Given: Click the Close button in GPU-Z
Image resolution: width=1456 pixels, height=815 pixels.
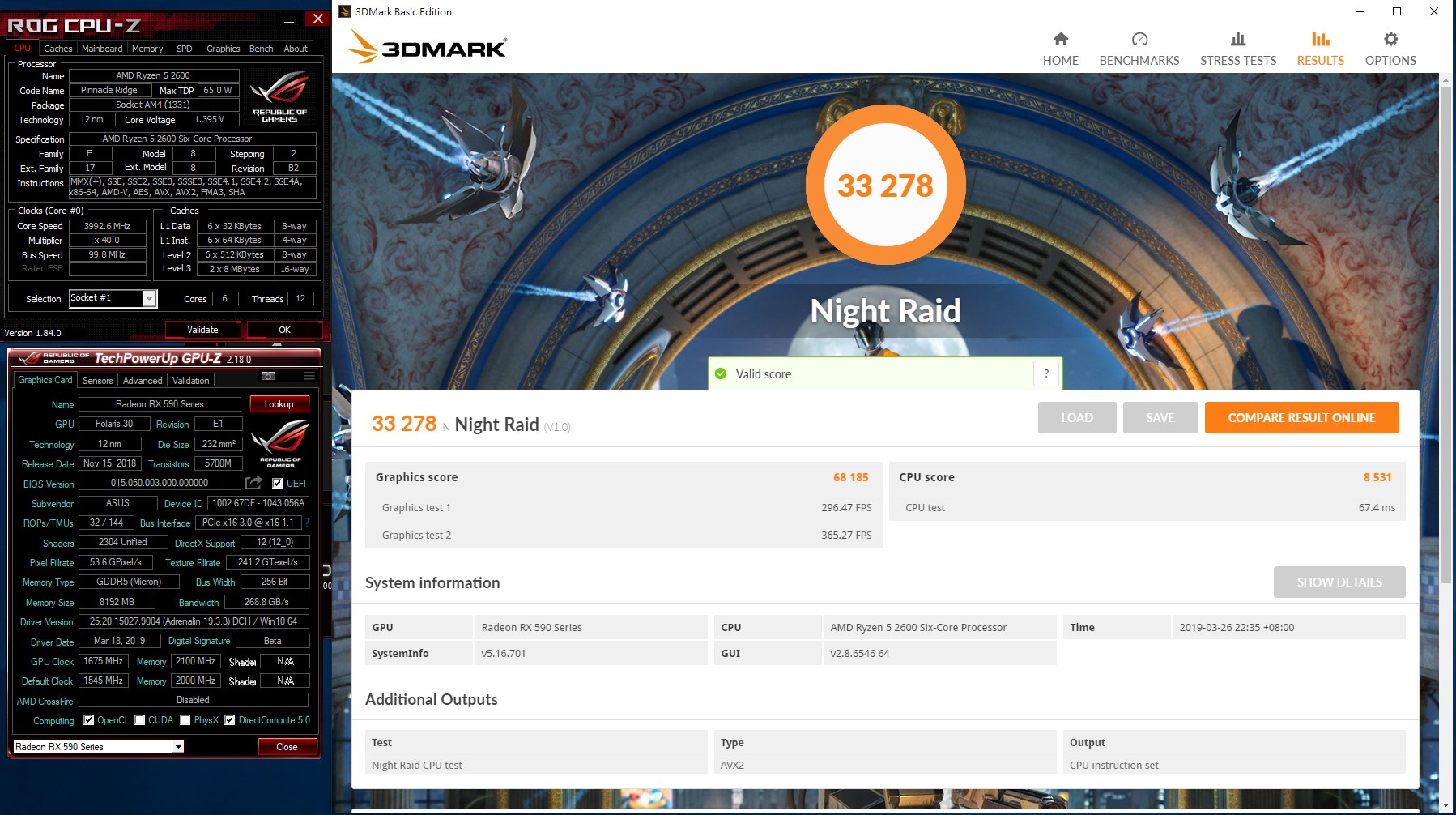Looking at the screenshot, I should [287, 747].
